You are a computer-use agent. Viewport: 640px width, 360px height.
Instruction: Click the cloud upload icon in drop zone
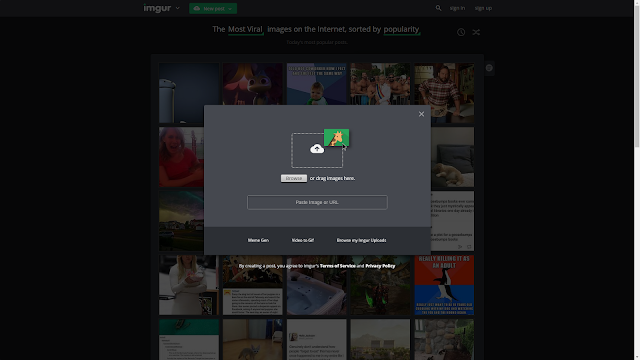pos(317,149)
